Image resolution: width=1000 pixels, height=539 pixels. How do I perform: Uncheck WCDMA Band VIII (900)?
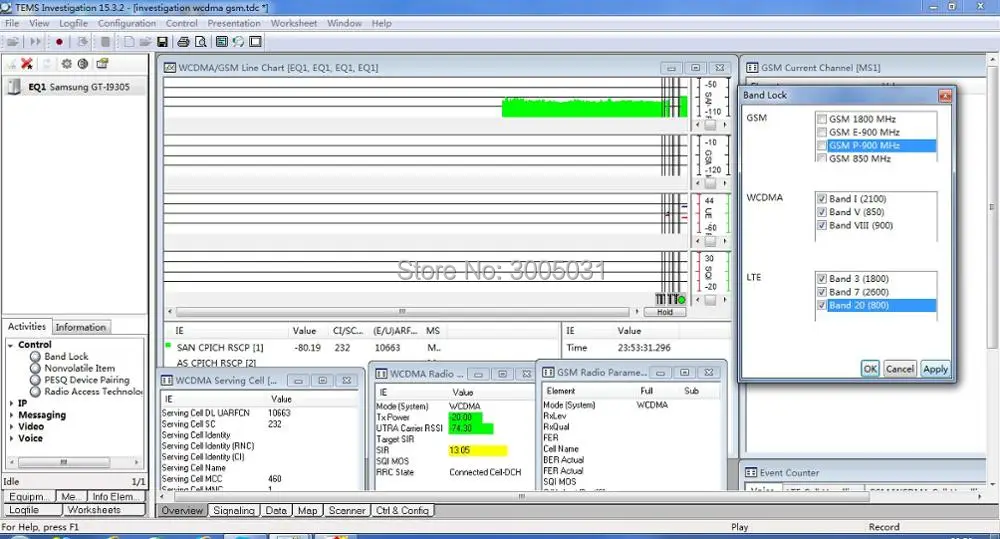(x=822, y=226)
